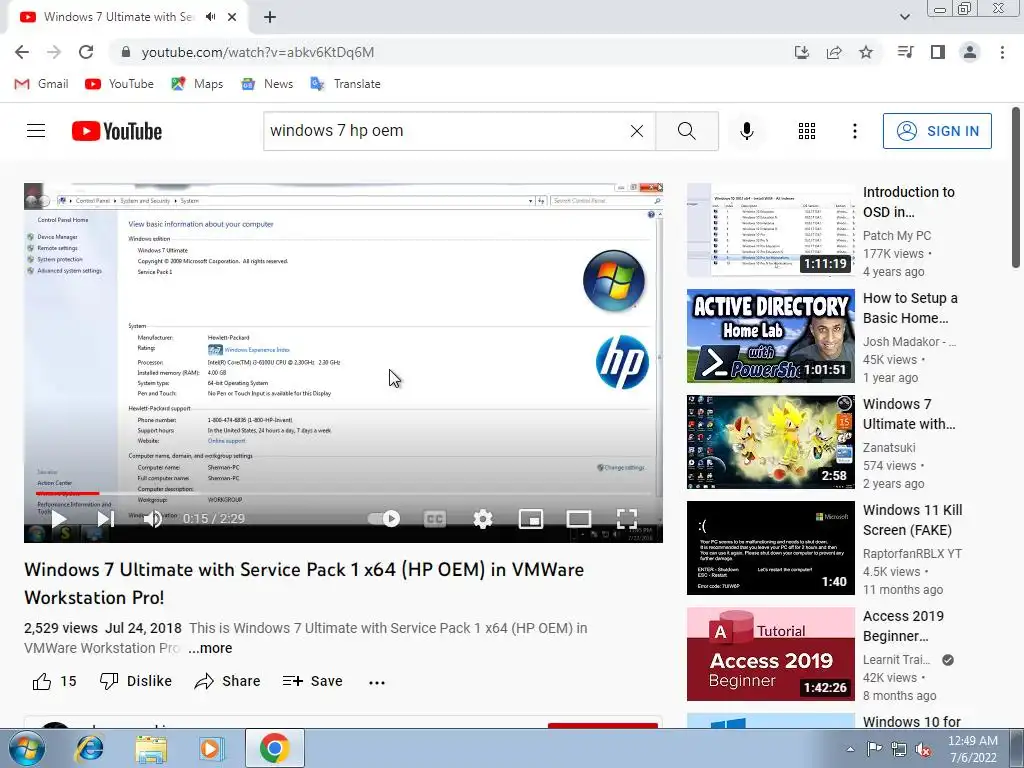Open the Gmail bookmark

41,84
